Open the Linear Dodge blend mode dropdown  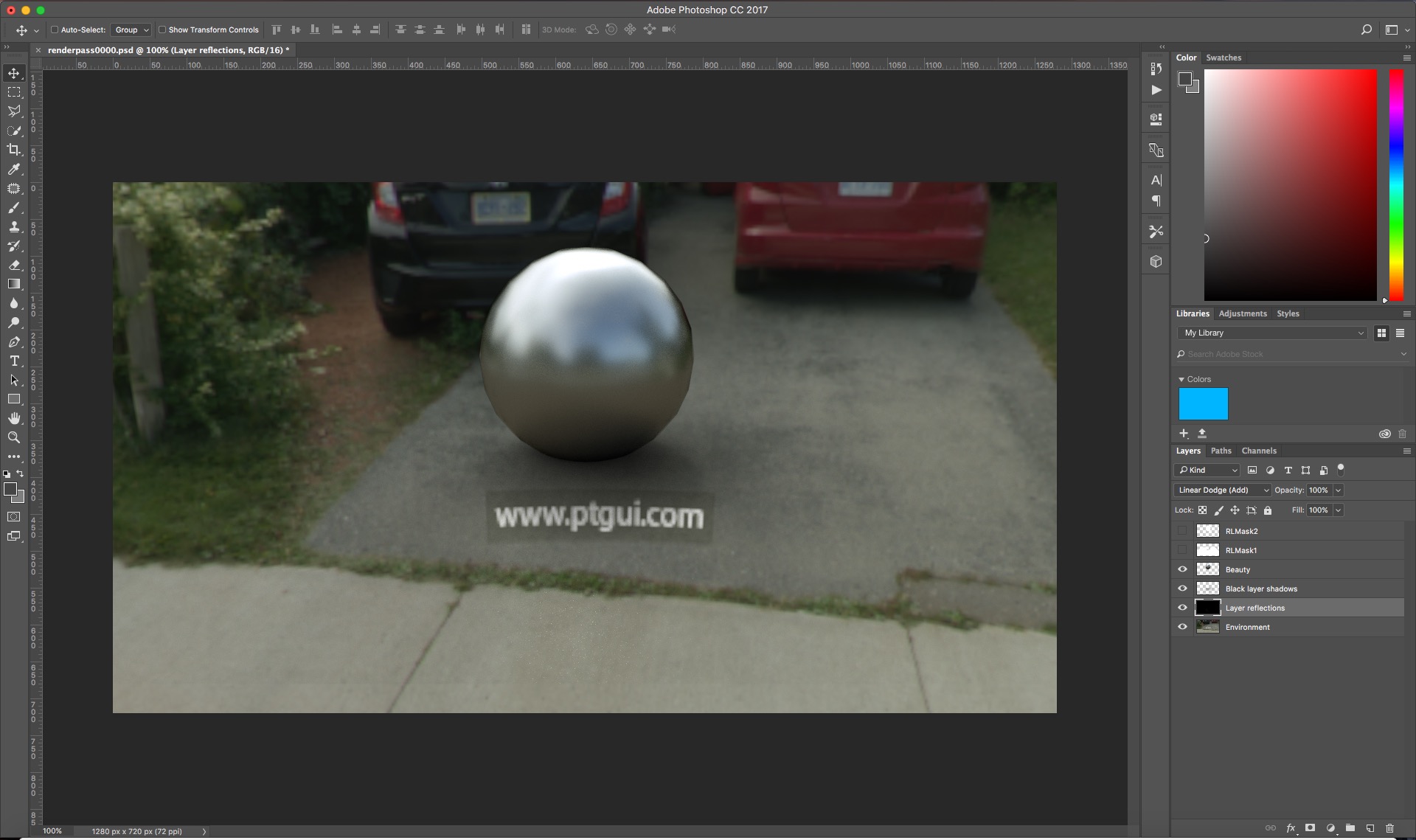1222,490
